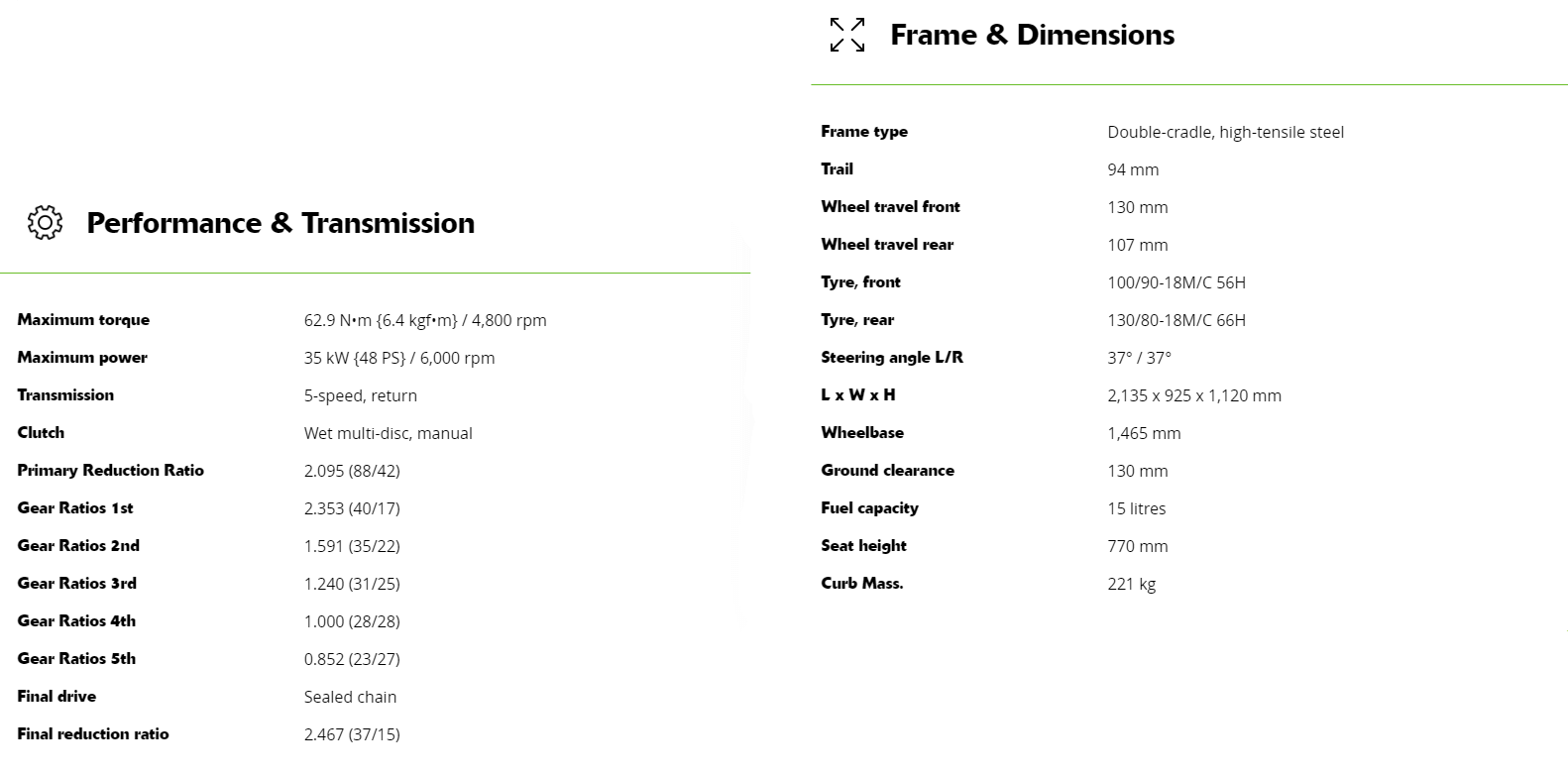Click the 62.9 N•m torque value
The height and width of the screenshot is (777, 1568).
pyautogui.click(x=424, y=320)
